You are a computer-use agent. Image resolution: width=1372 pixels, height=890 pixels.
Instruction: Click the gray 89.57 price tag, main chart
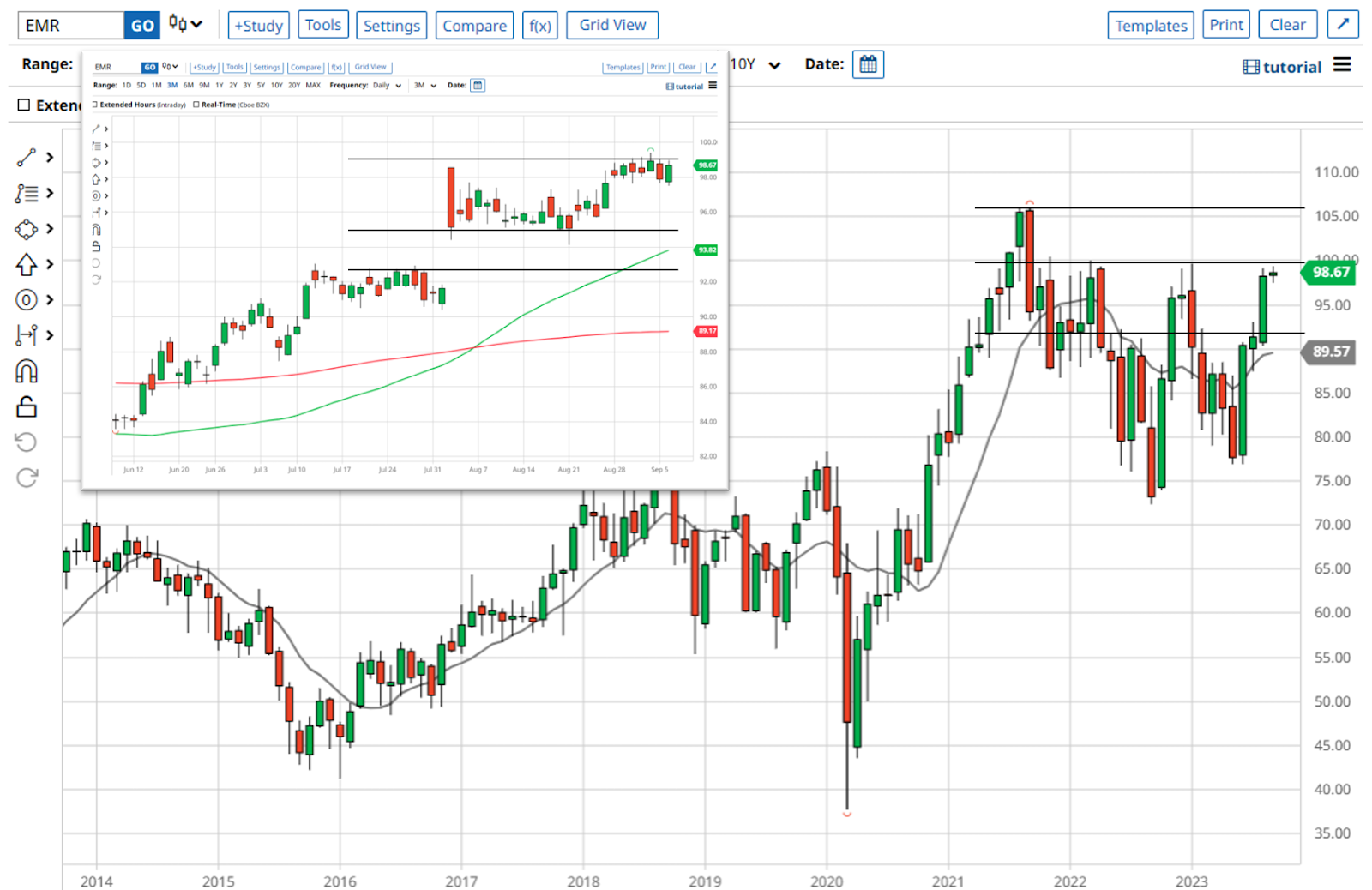1328,352
